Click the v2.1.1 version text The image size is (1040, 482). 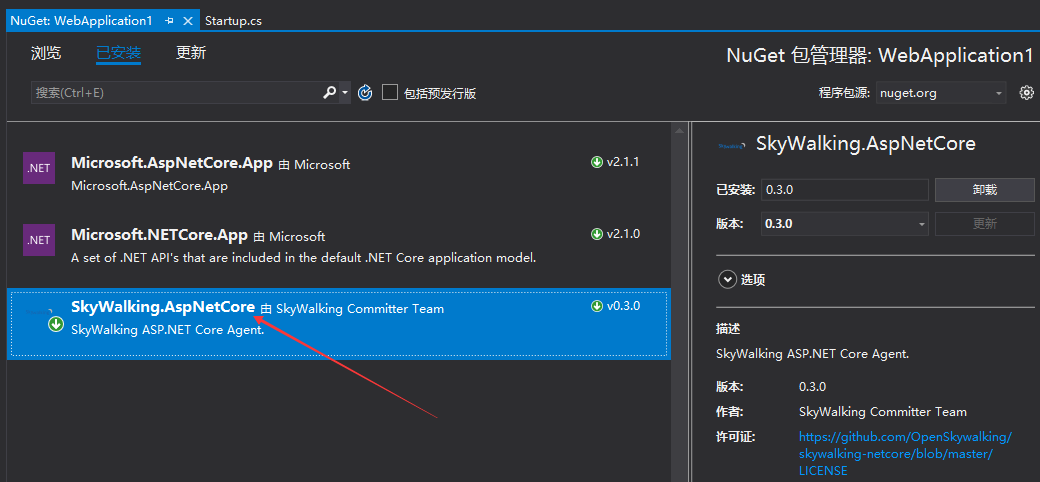coord(623,162)
